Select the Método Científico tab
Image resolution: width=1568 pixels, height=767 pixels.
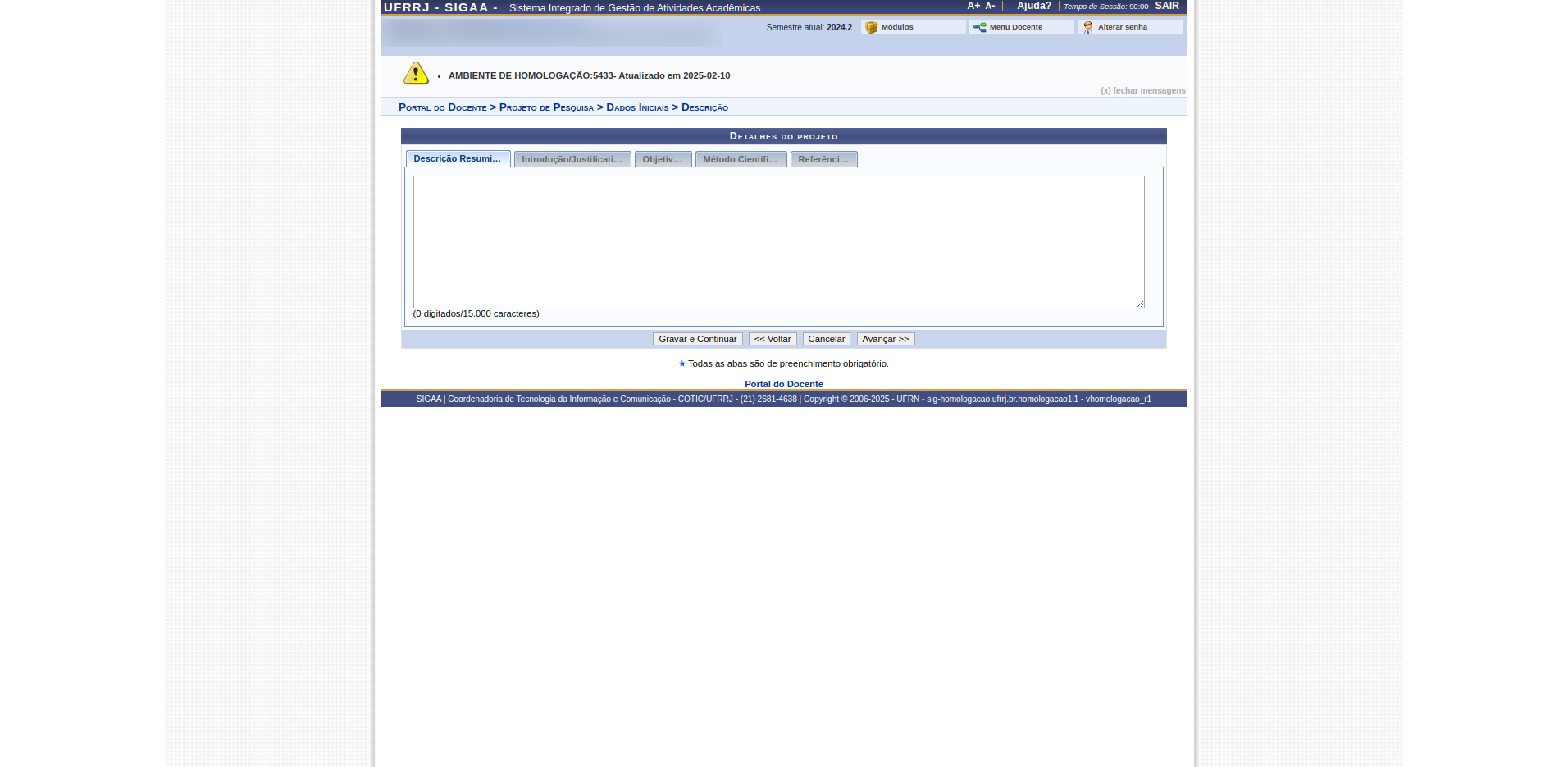[x=740, y=159]
